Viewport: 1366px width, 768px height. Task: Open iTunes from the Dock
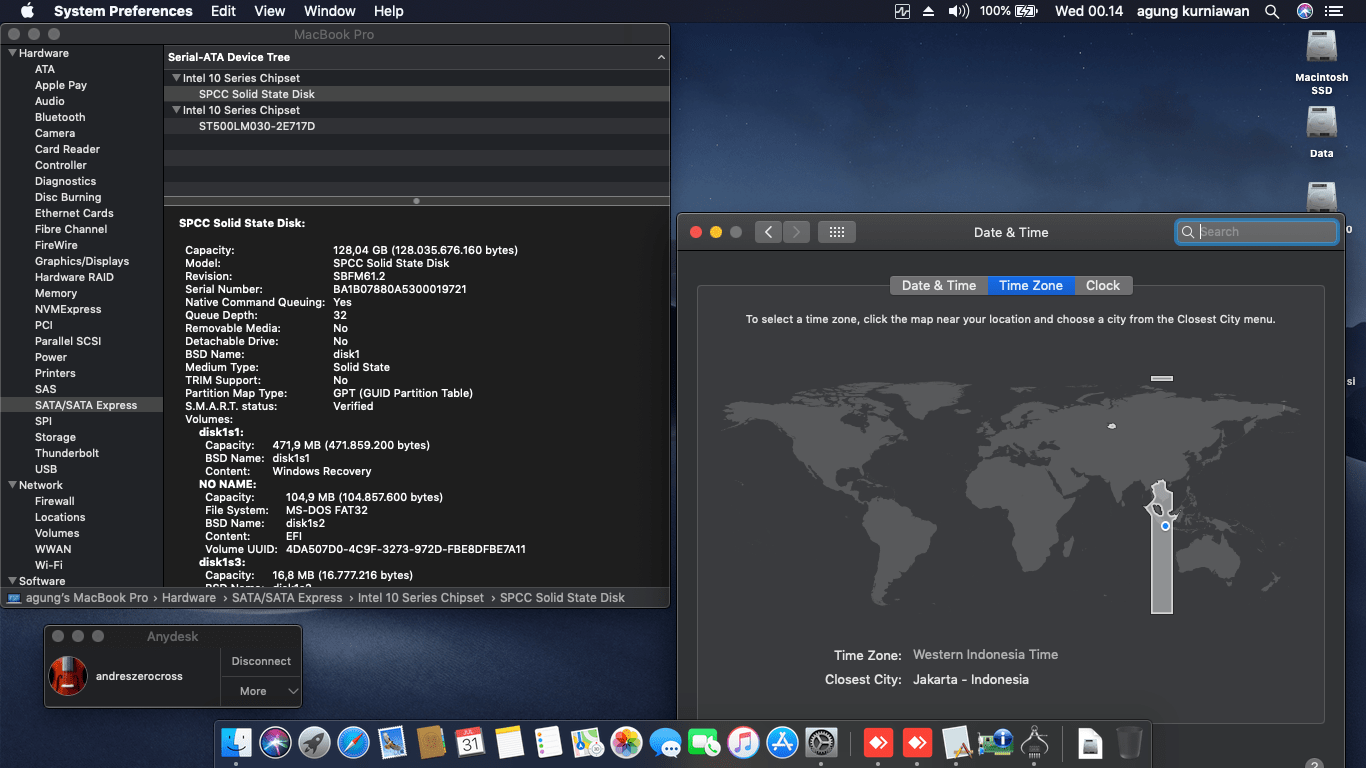[x=743, y=743]
